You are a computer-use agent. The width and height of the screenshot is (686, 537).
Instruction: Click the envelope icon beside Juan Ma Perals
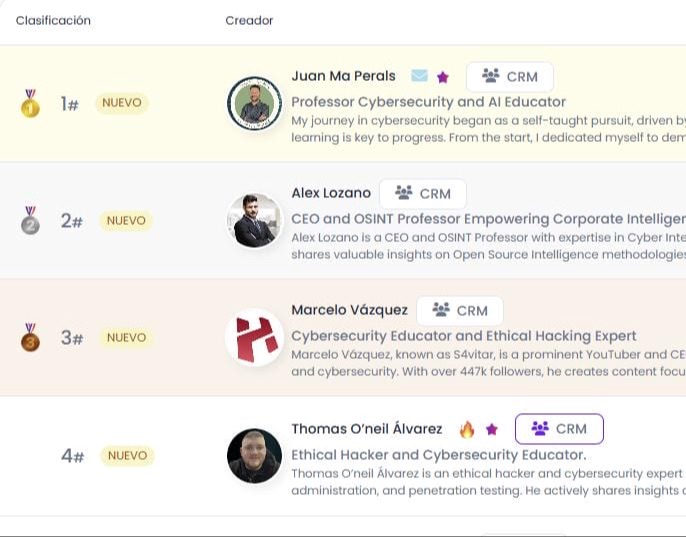pos(419,76)
